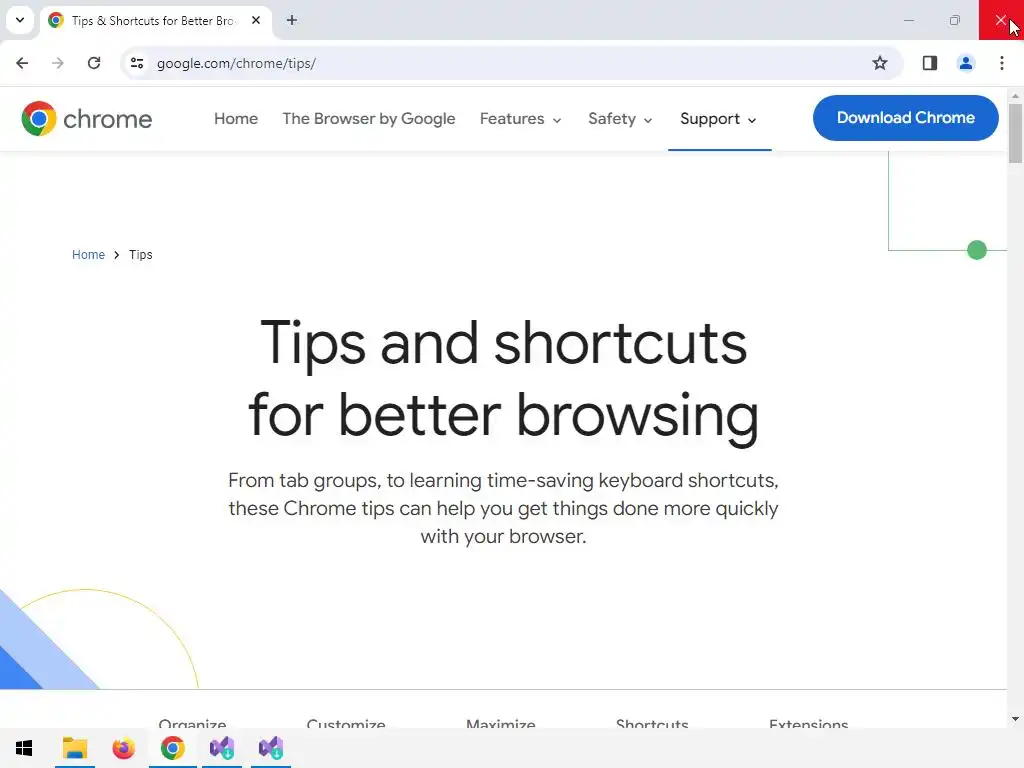This screenshot has height=768, width=1024.
Task: Click the address bar URL field
Action: (509, 63)
